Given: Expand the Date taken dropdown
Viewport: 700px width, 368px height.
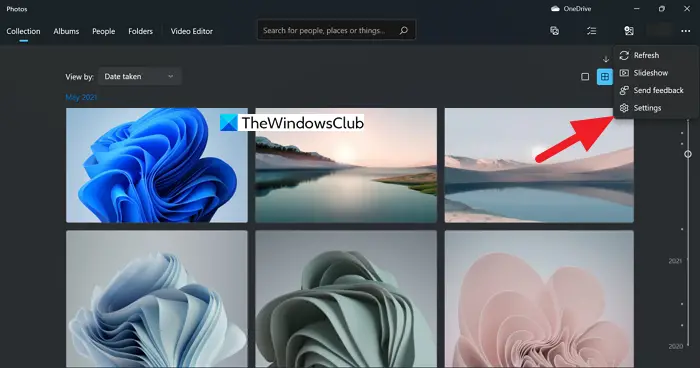Looking at the screenshot, I should (140, 76).
